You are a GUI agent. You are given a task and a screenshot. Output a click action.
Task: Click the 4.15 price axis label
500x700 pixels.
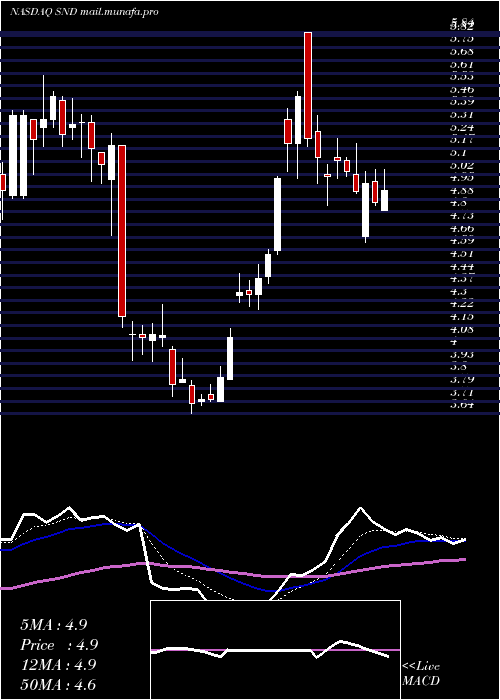(x=462, y=317)
